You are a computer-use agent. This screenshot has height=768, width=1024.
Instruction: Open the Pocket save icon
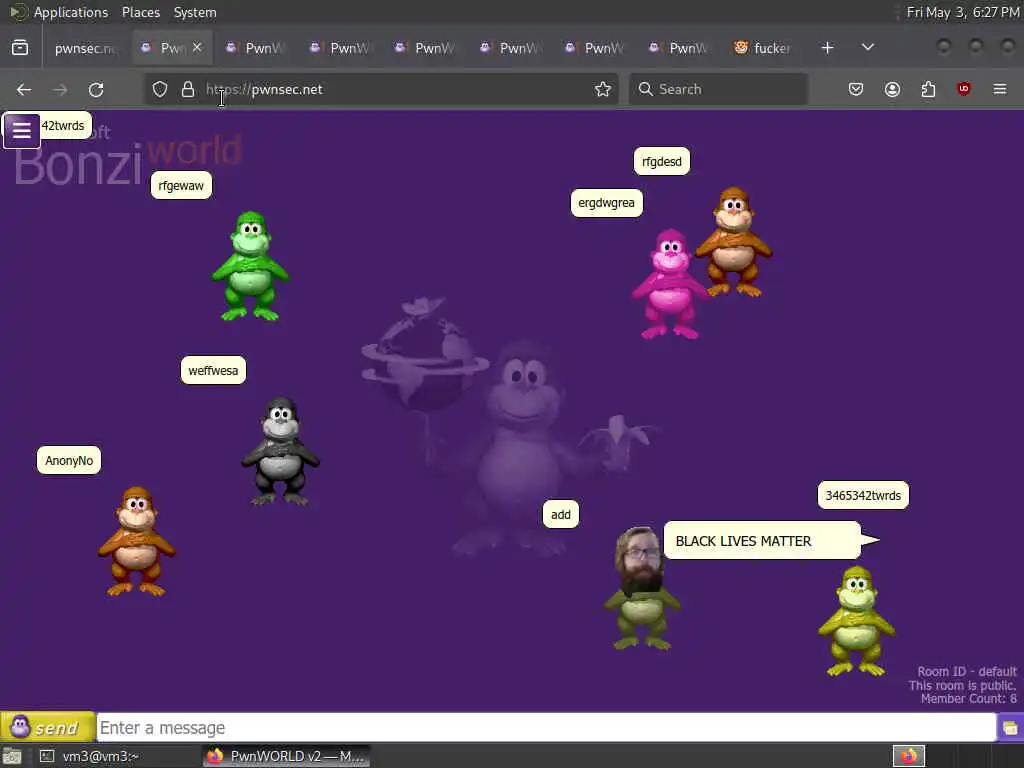coord(856,89)
